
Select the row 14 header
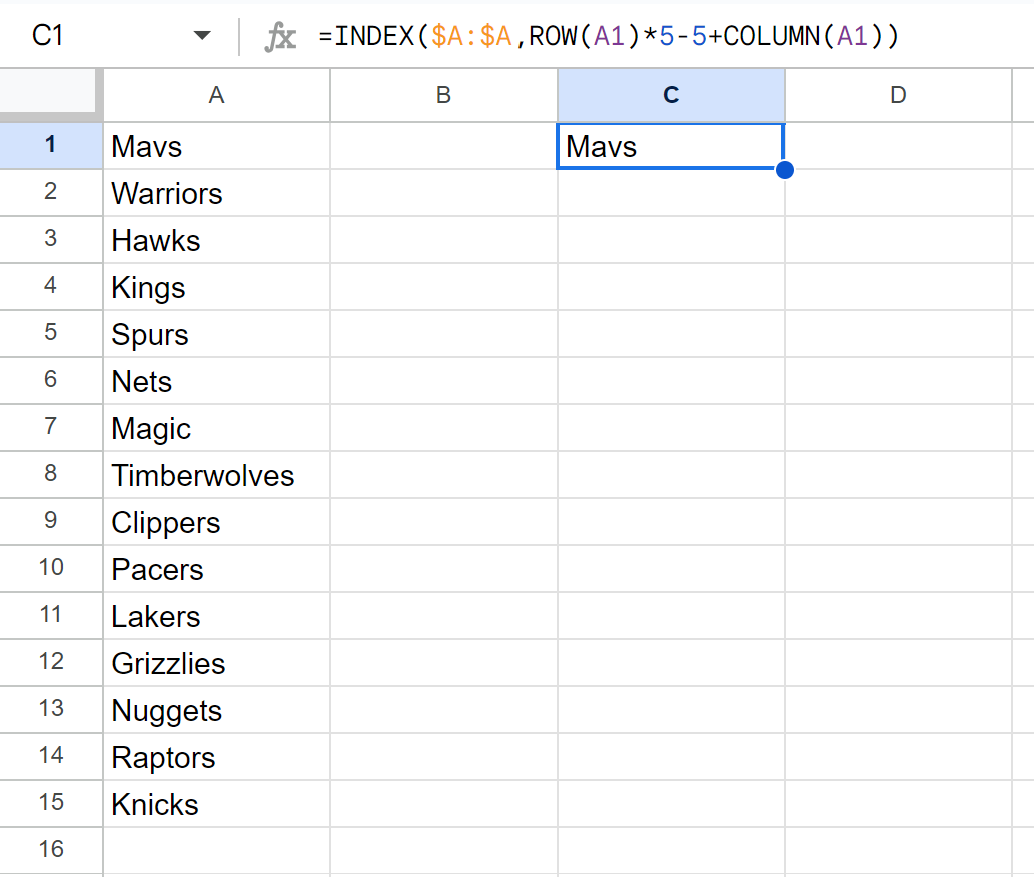51,756
